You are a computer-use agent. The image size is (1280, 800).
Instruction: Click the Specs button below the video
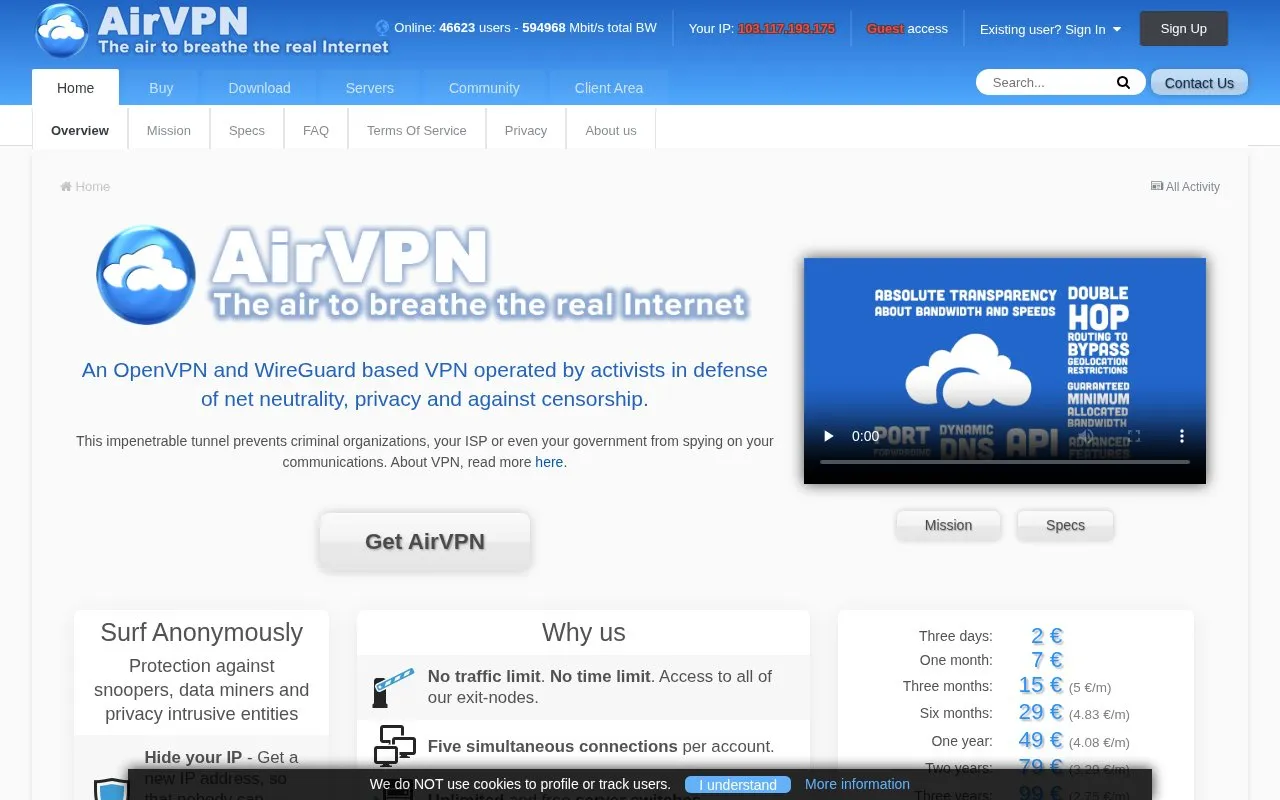(1065, 525)
